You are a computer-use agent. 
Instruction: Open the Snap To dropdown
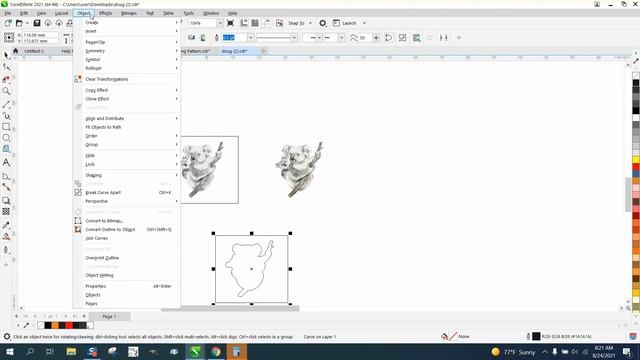pos(310,23)
